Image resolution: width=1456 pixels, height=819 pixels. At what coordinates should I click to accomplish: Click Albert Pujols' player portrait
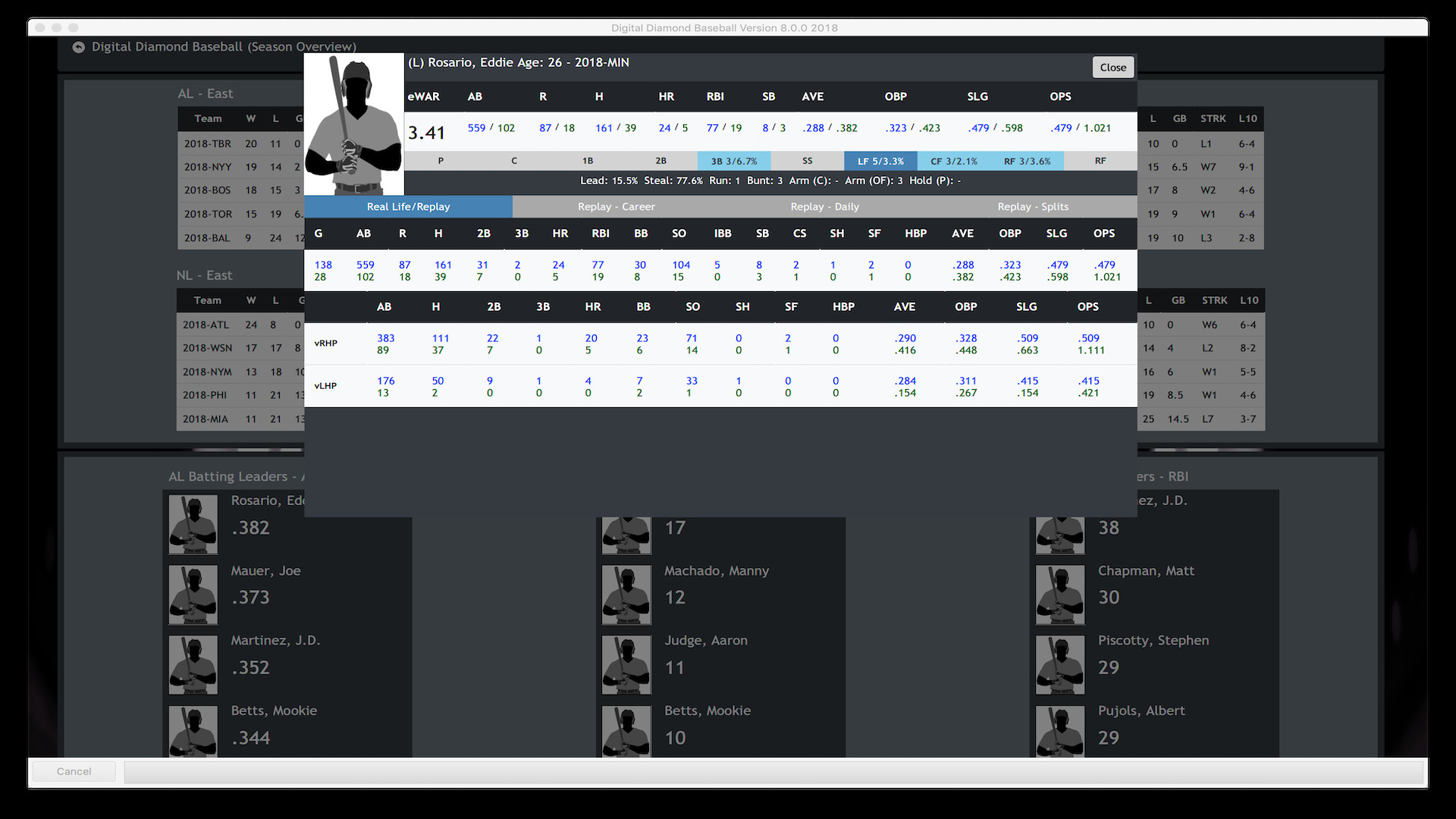point(1059,731)
